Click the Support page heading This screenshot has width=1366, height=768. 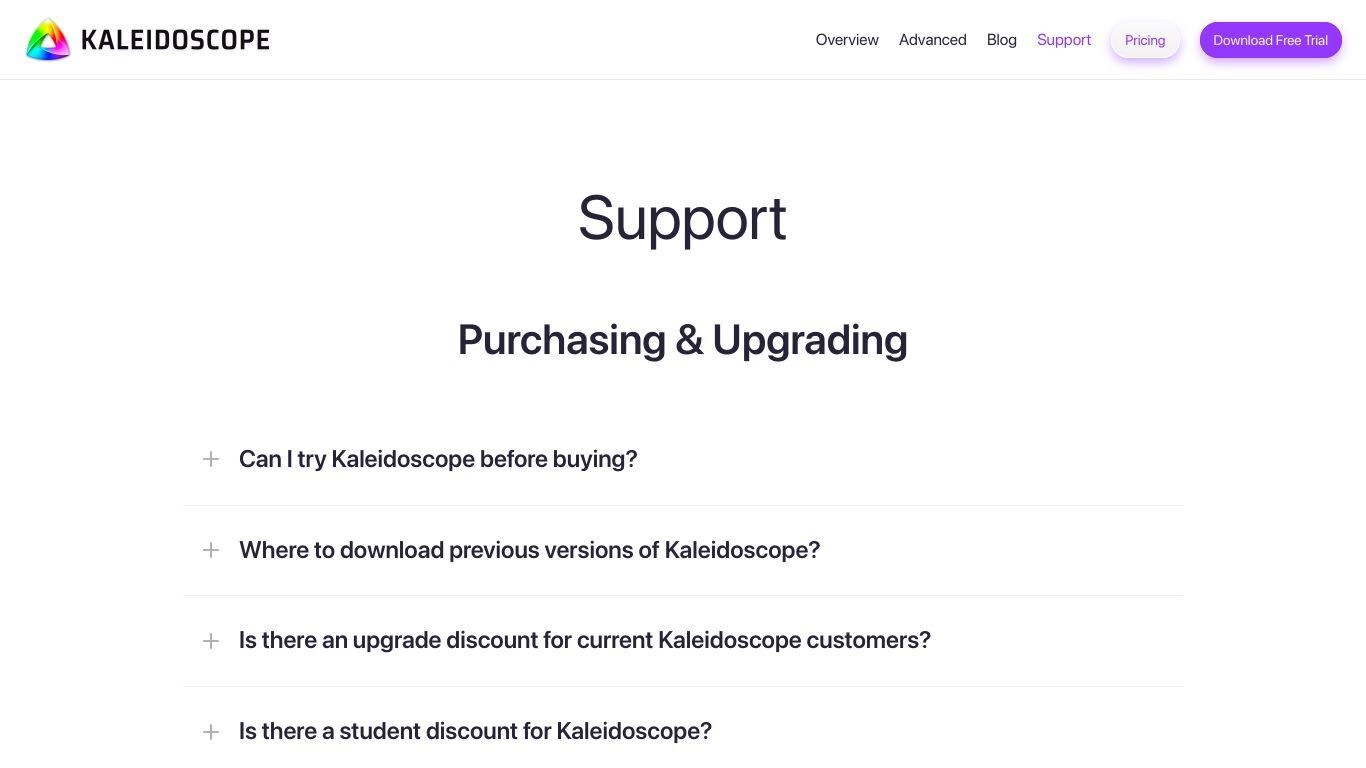coord(682,218)
